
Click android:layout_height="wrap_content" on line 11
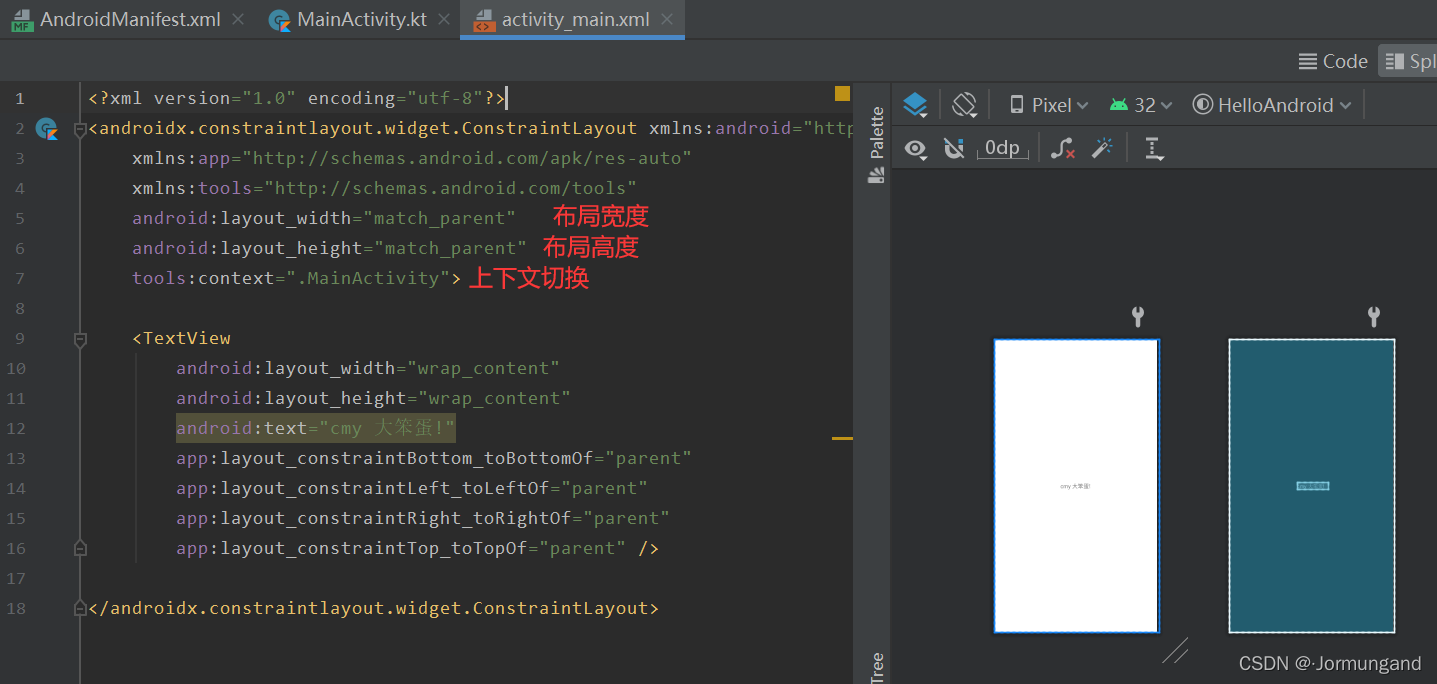click(x=373, y=398)
